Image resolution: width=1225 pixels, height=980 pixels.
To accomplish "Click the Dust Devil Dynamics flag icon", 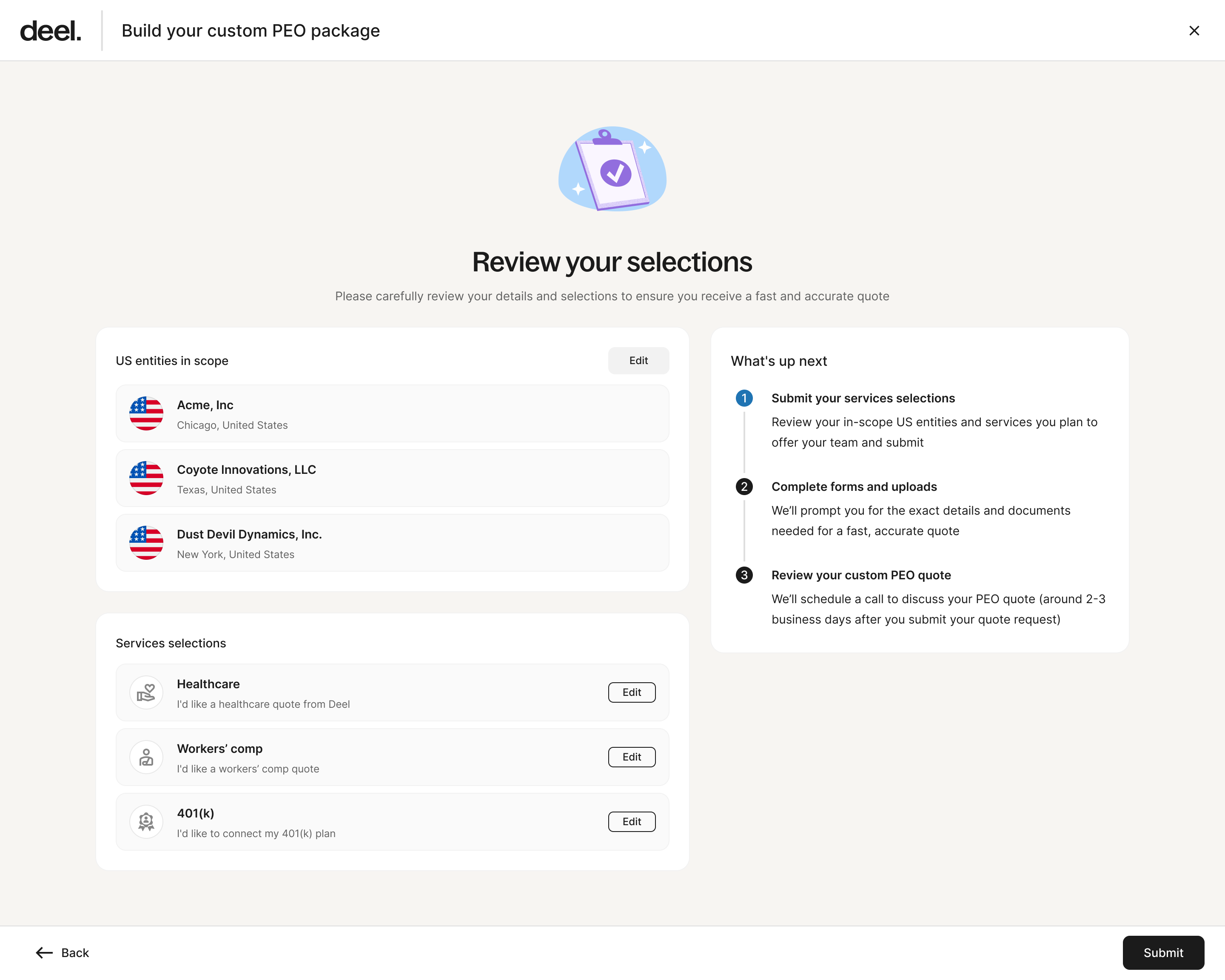I will pos(146,543).
